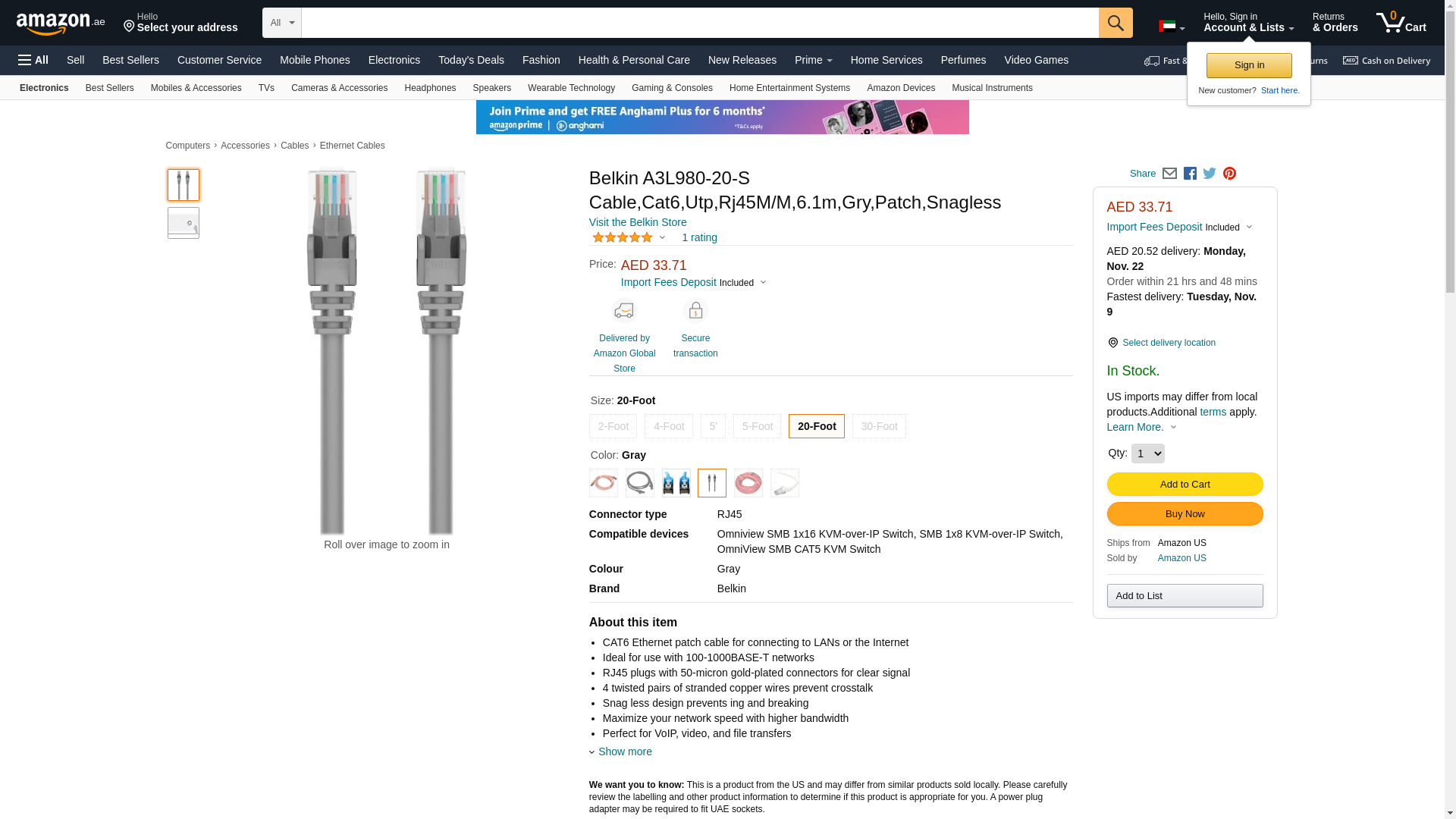Select the white cable color swatch

pyautogui.click(x=784, y=483)
